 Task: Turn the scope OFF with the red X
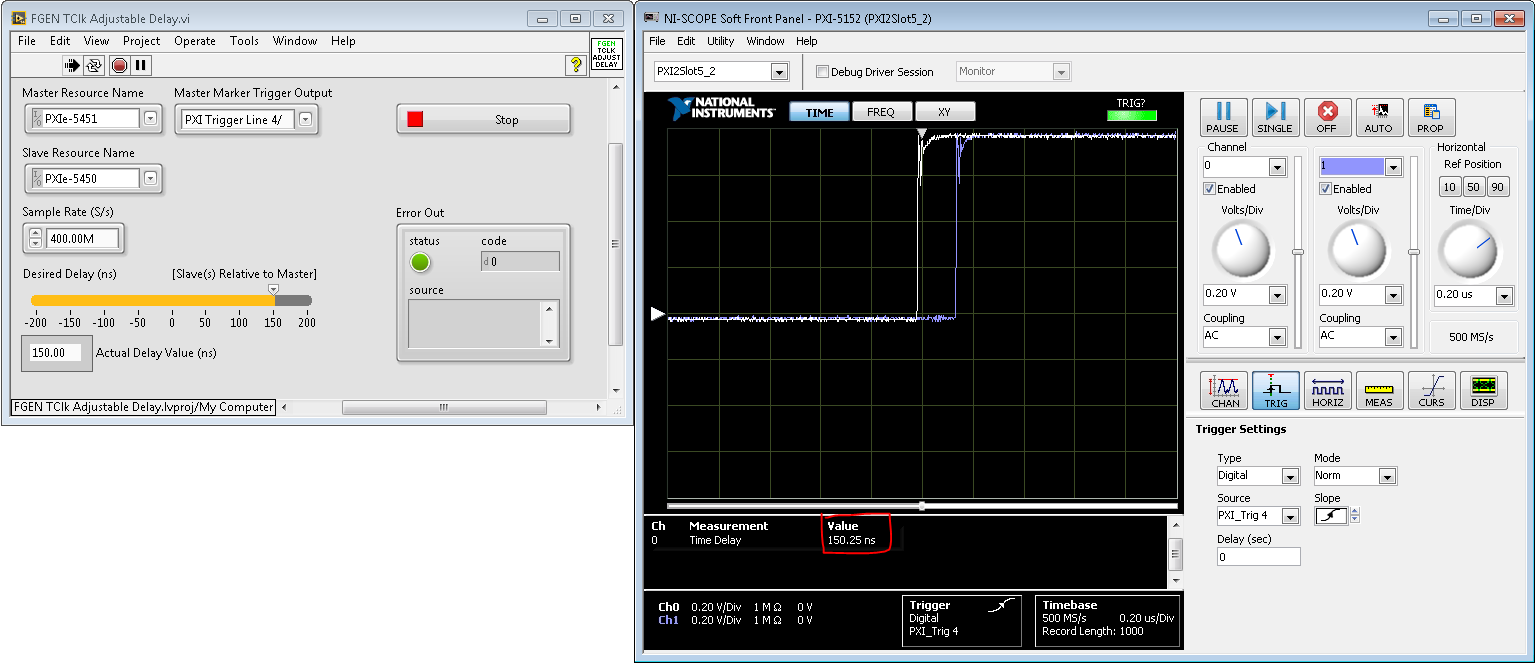point(1327,117)
